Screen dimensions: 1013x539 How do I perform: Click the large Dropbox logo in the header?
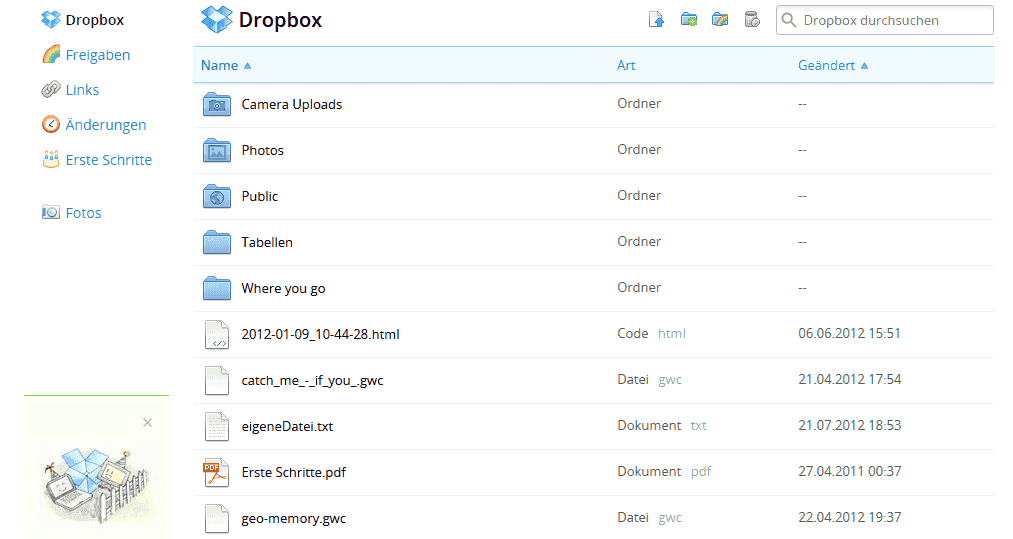[x=216, y=19]
